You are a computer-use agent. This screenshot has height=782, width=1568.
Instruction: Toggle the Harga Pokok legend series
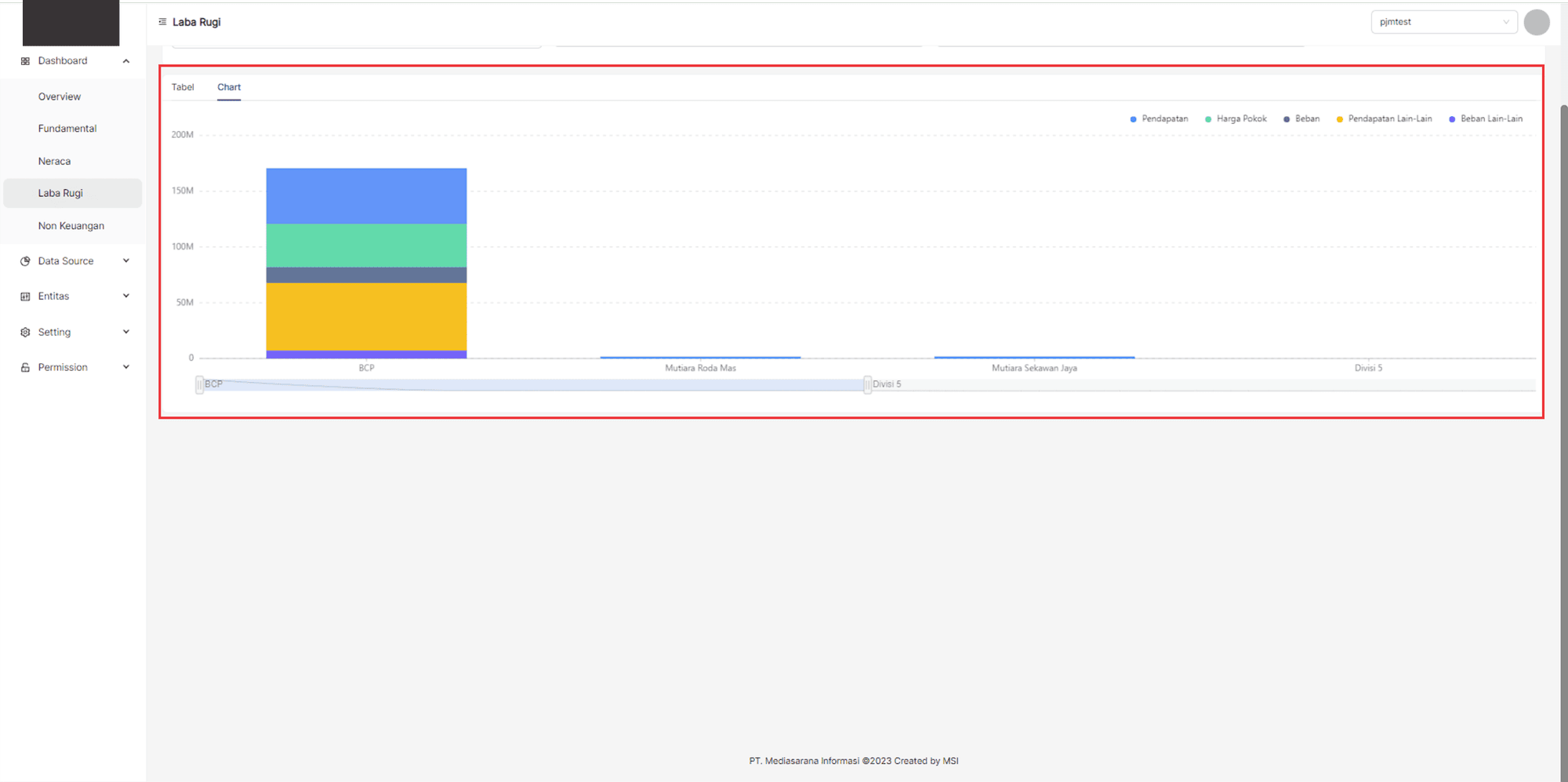coord(1236,119)
